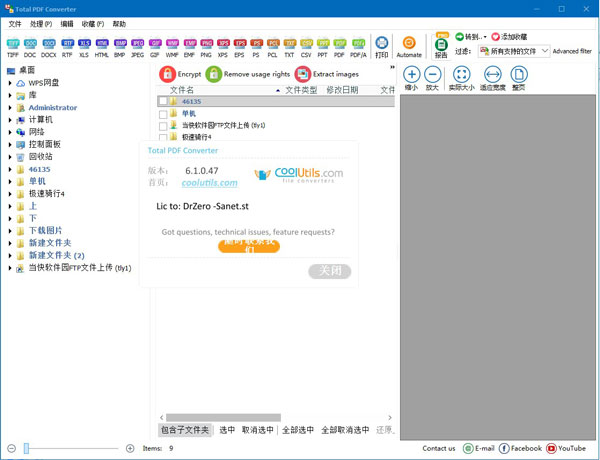Click 全部取消选中 deselect all

tap(345, 430)
